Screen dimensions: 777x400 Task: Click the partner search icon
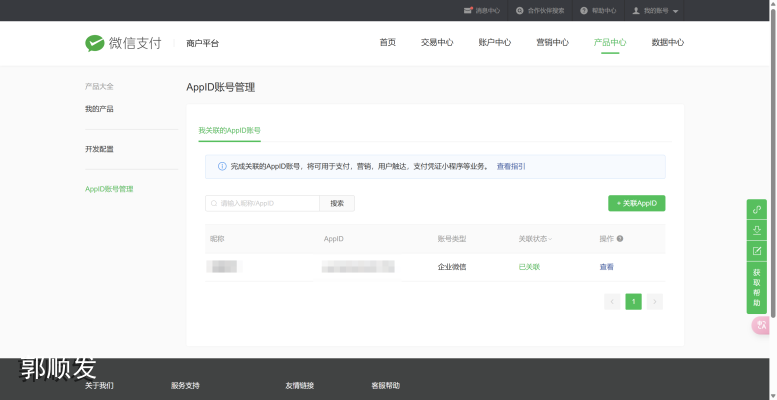coord(519,10)
